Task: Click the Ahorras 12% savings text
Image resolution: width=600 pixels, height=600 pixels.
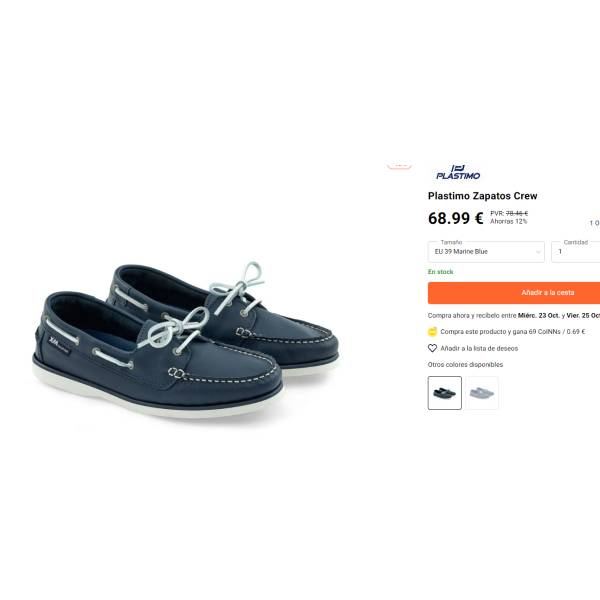Action: [x=509, y=222]
